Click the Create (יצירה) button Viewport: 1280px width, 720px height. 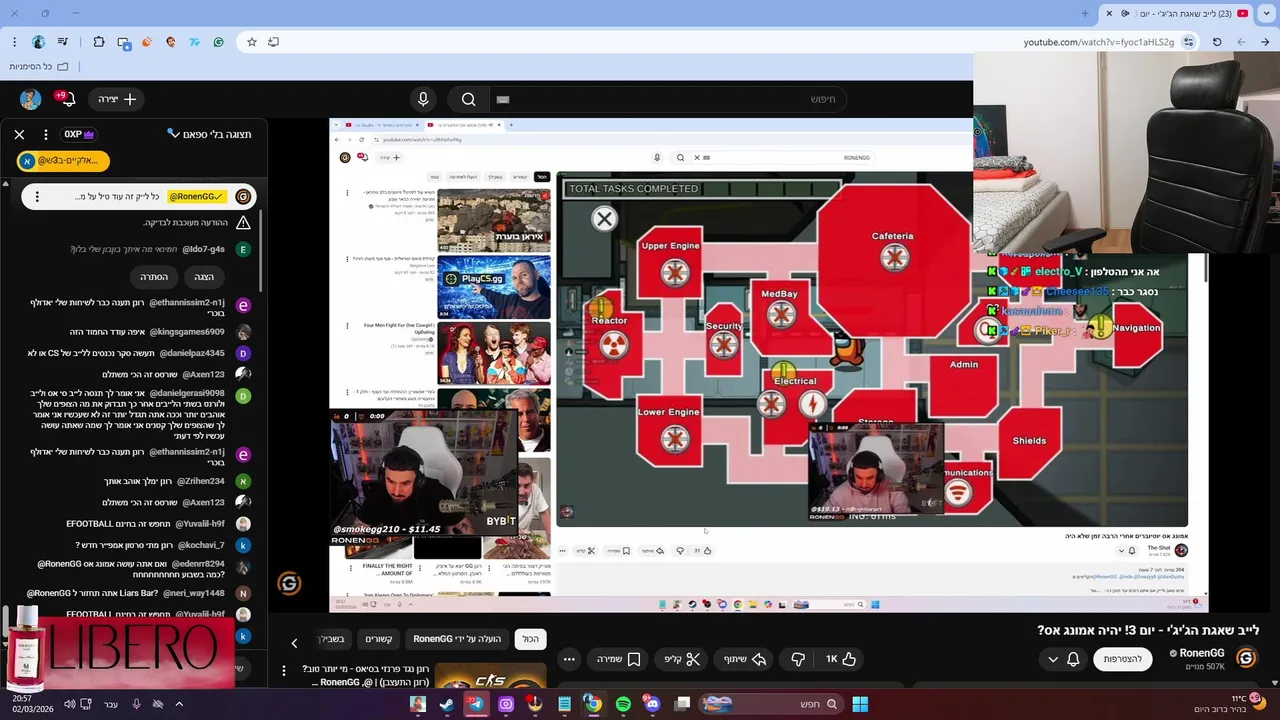(117, 99)
